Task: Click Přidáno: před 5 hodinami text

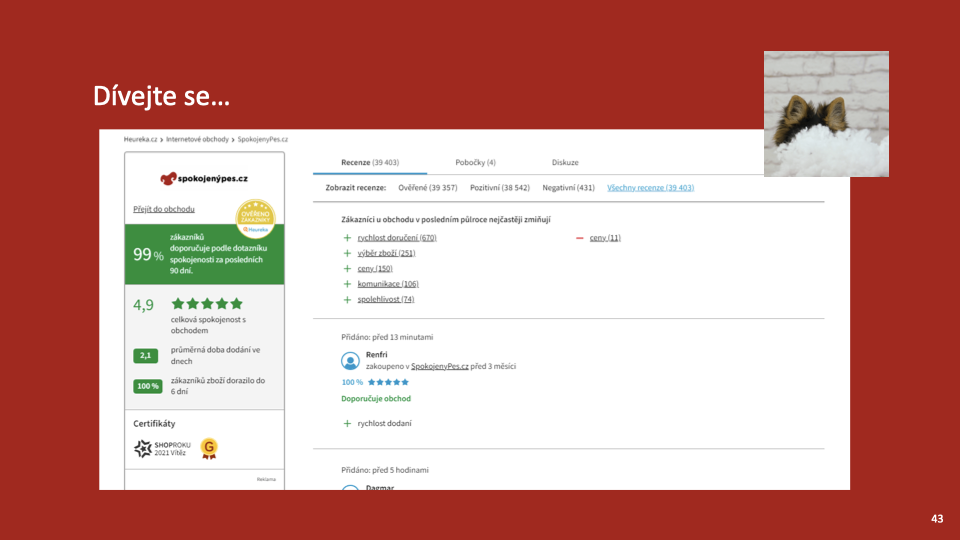Action: [x=384, y=470]
